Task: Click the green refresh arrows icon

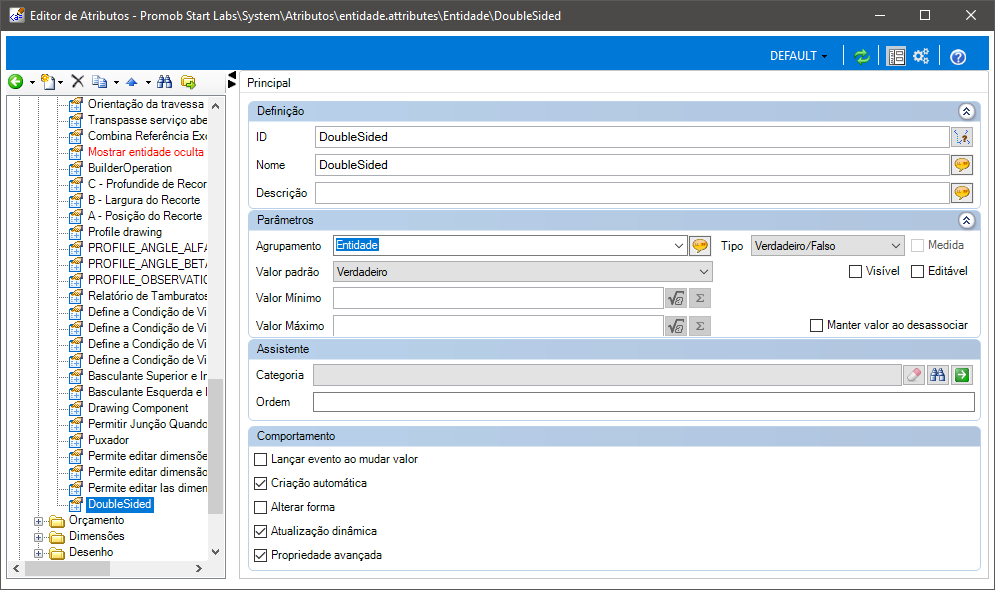Action: click(861, 57)
